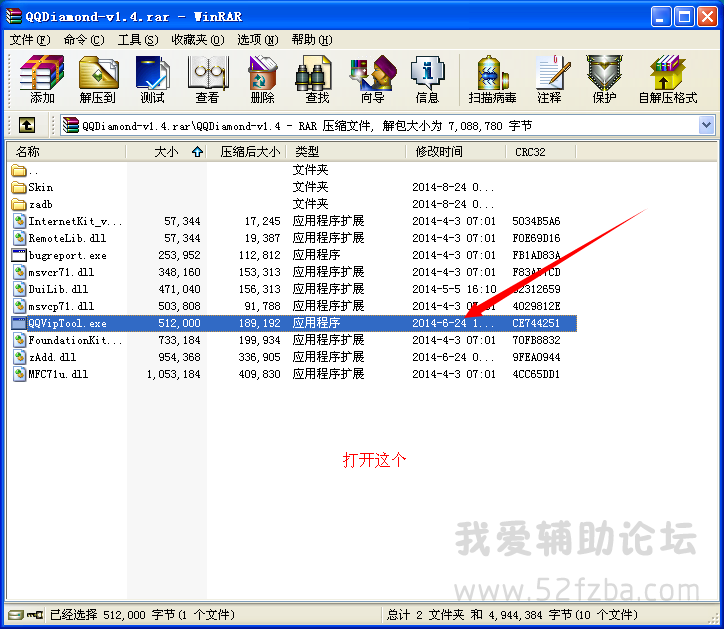Select the parent folder '..' entry

click(24, 171)
